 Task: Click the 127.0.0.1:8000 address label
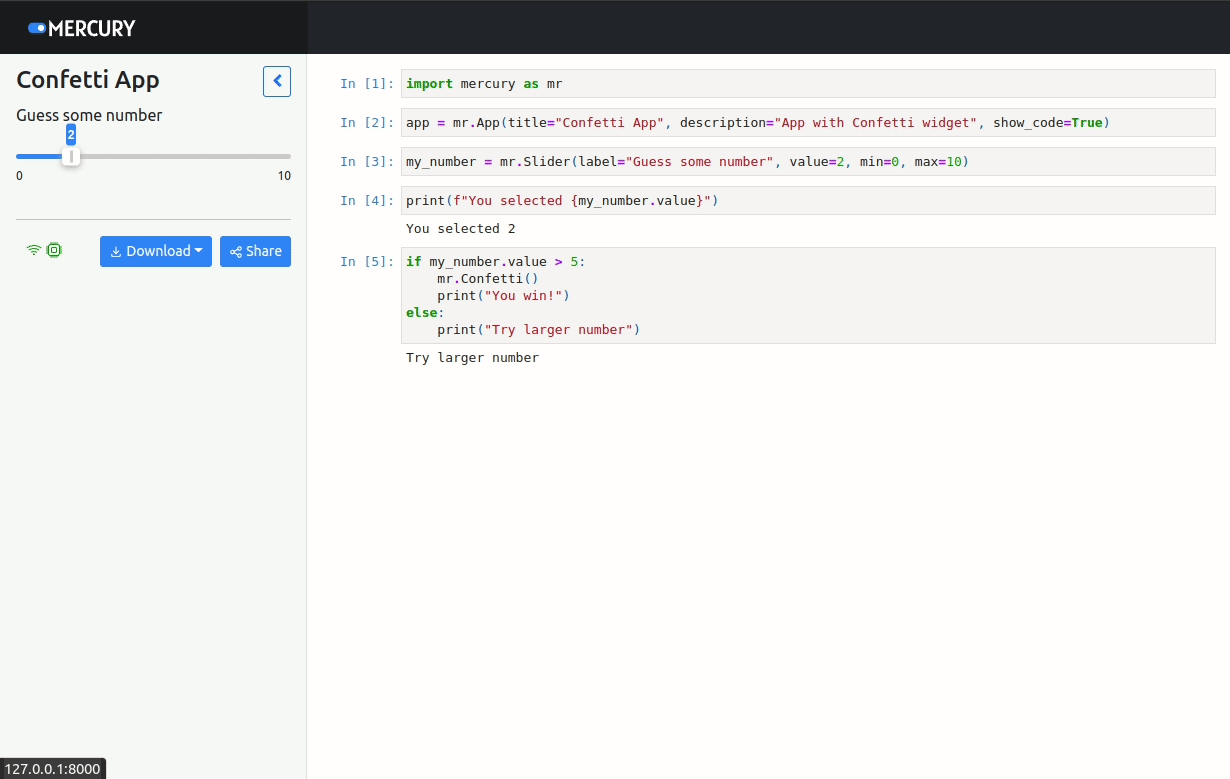click(x=52, y=768)
